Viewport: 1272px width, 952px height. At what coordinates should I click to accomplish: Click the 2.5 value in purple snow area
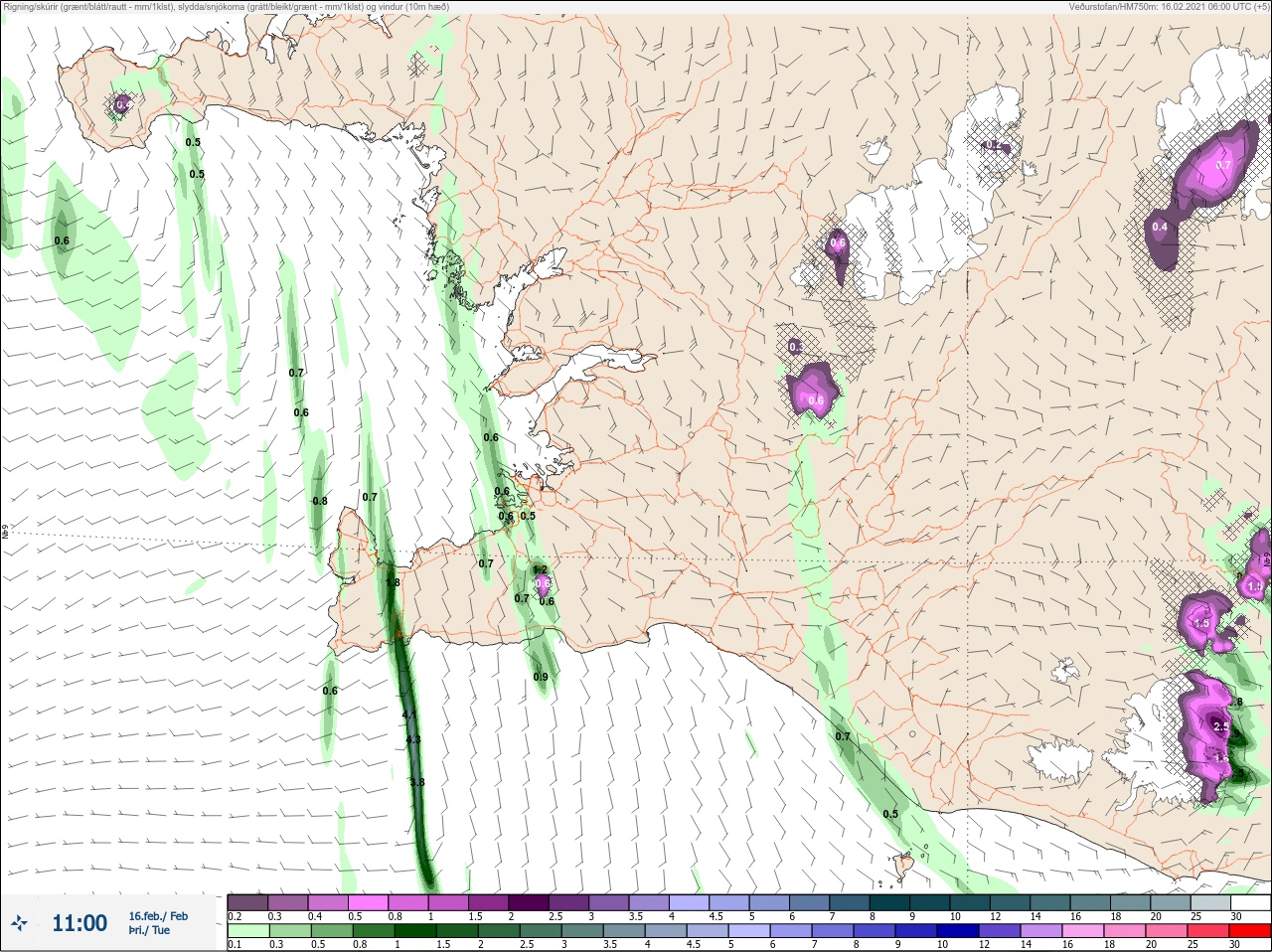pos(1221,727)
